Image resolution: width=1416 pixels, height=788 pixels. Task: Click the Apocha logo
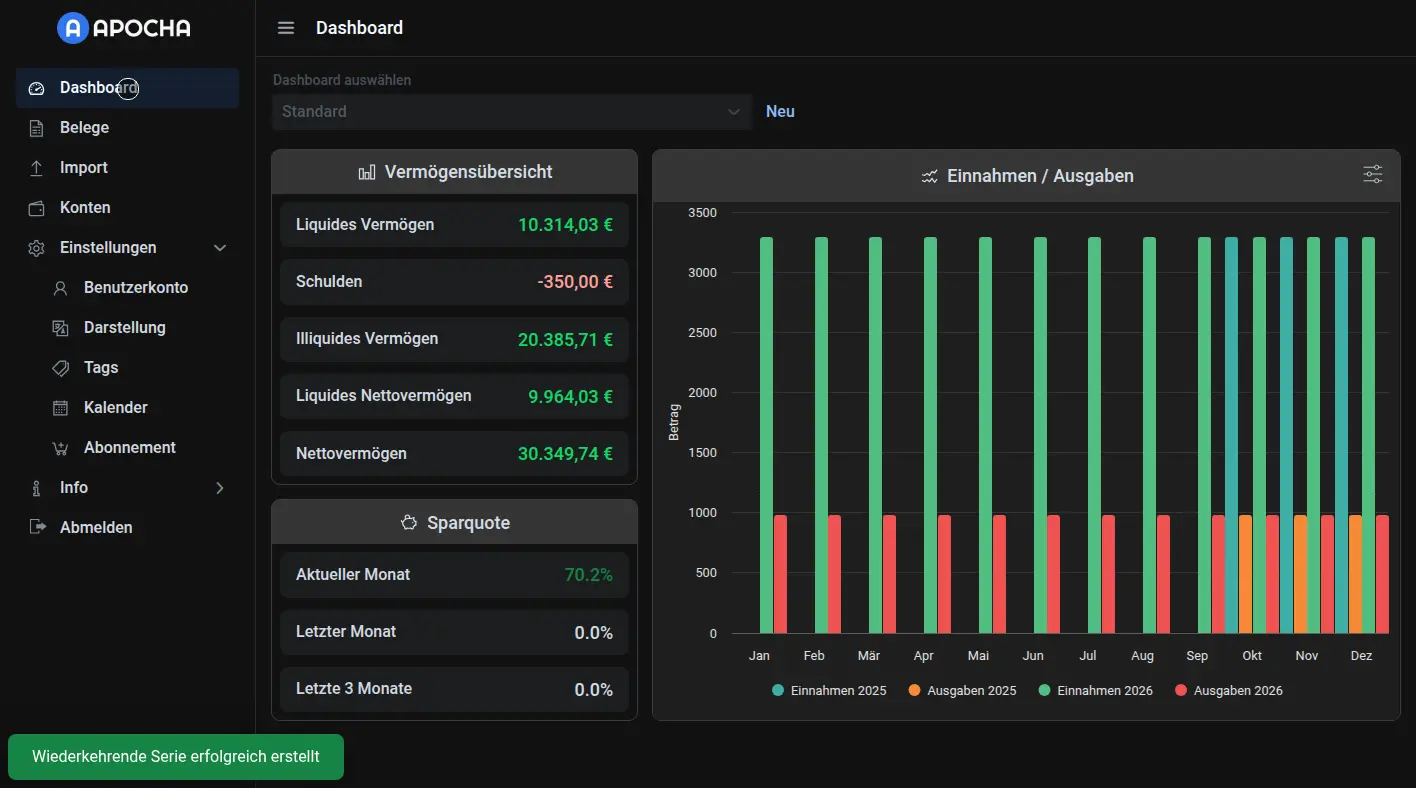tap(124, 28)
